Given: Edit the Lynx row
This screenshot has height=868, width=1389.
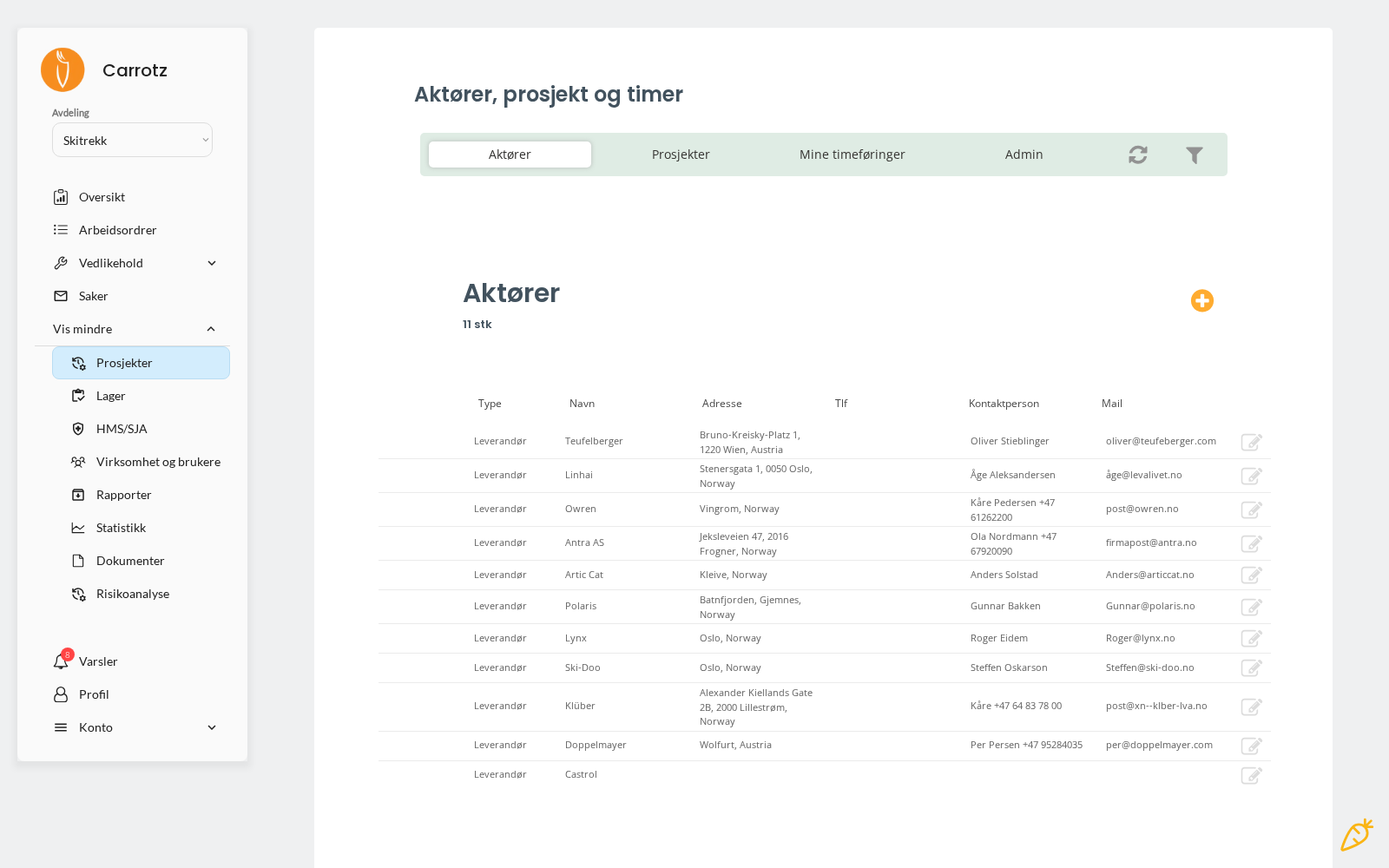Looking at the screenshot, I should pyautogui.click(x=1251, y=638).
